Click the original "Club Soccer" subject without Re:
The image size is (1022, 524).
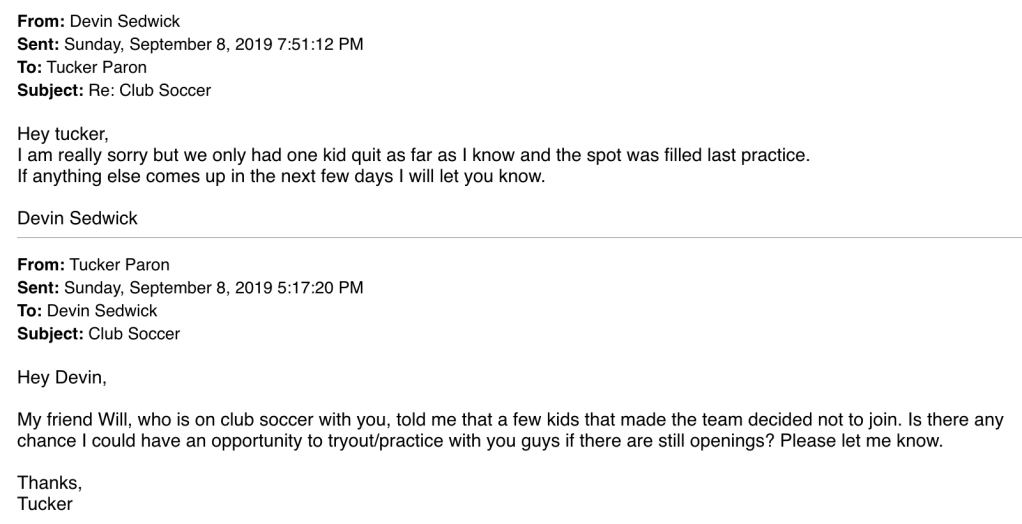click(134, 334)
